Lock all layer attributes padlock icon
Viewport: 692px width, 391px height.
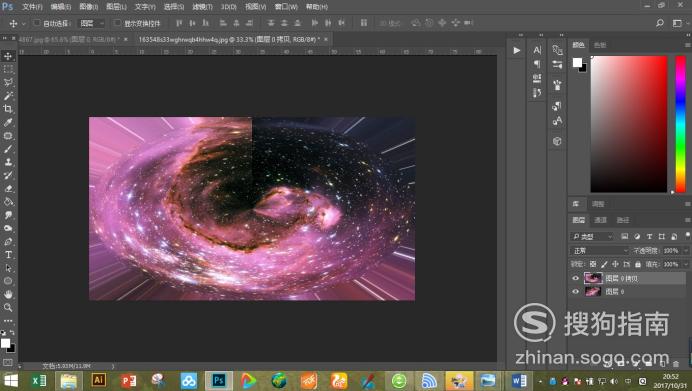pyautogui.click(x=637, y=264)
